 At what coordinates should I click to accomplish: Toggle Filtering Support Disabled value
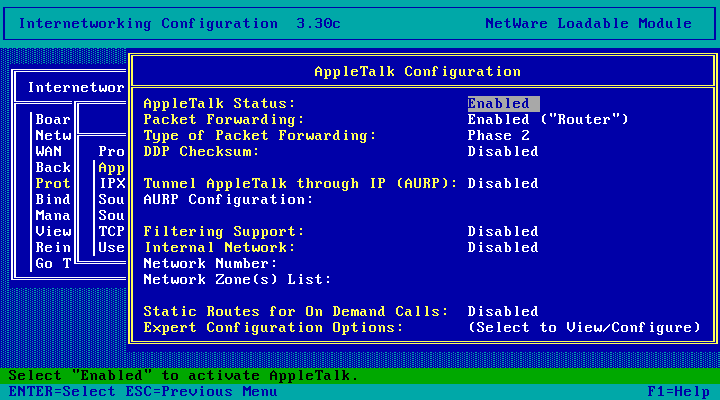(x=503, y=232)
